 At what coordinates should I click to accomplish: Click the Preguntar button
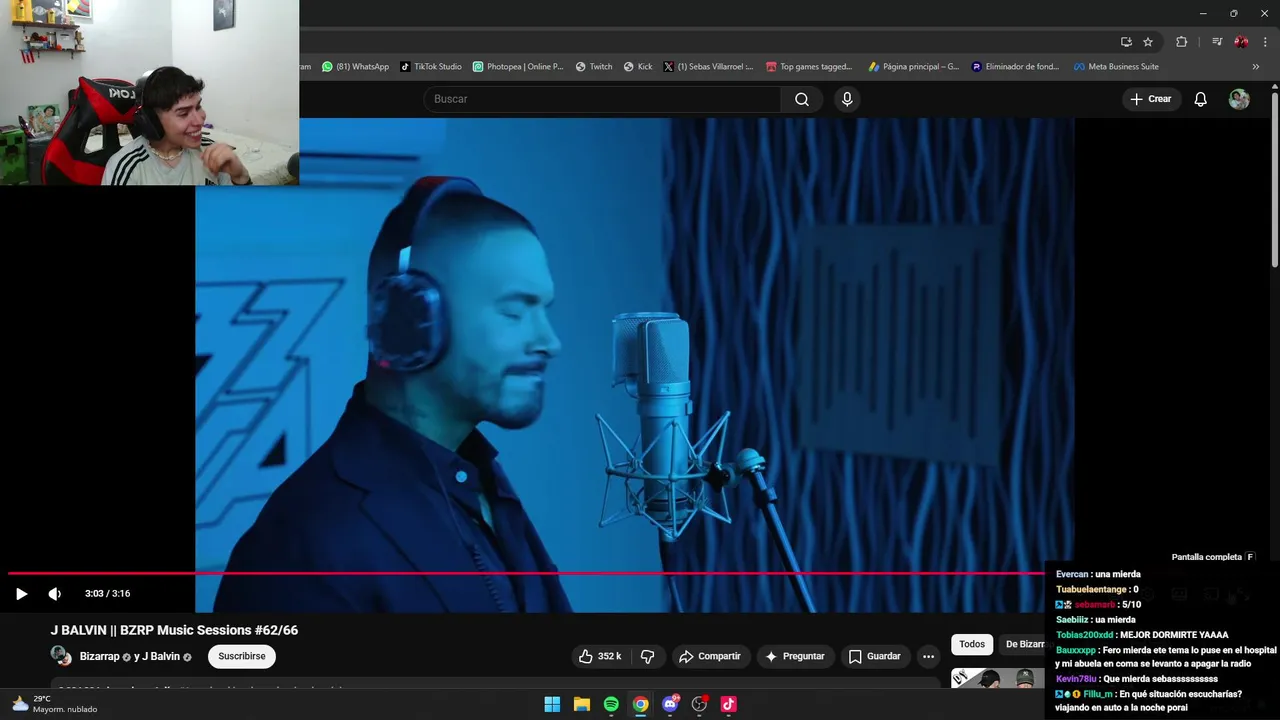(795, 656)
